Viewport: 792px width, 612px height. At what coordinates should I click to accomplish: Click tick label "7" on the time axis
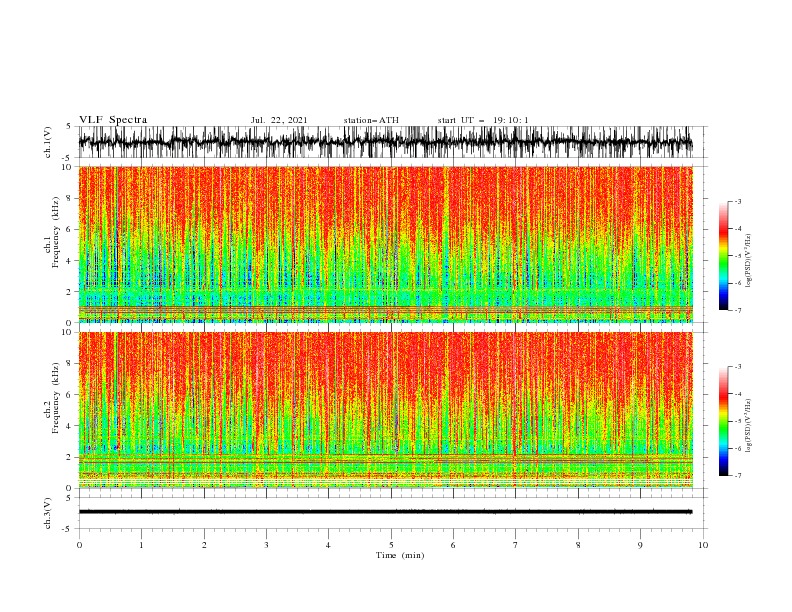point(515,545)
